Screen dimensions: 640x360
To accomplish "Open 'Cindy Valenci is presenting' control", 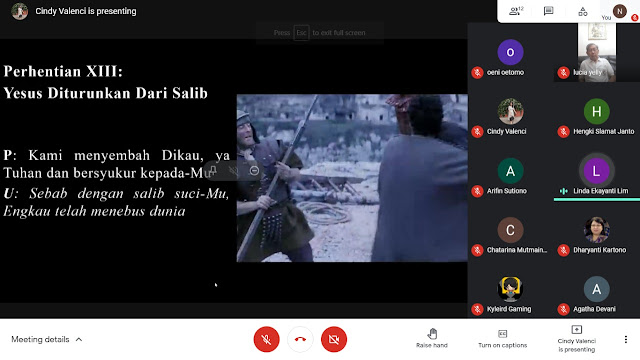I will click(576, 339).
